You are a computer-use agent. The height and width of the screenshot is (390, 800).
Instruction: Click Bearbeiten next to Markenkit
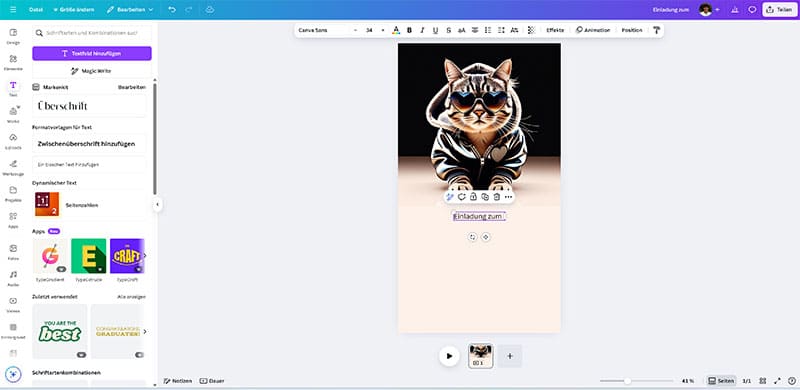pyautogui.click(x=132, y=87)
